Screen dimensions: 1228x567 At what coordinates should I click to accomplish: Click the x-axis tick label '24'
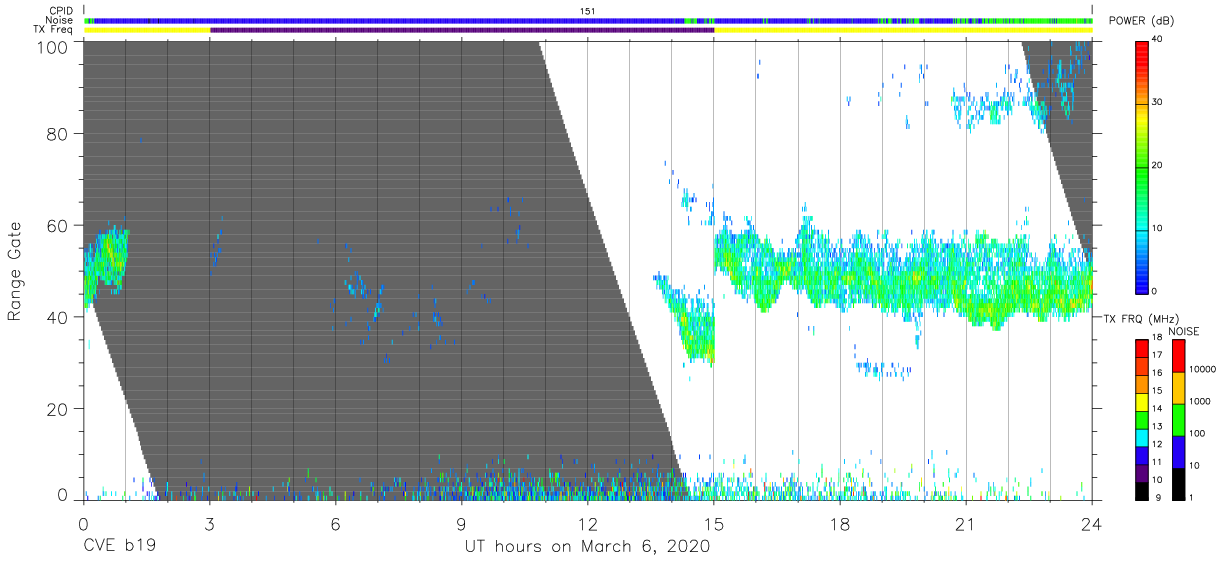pos(1092,523)
